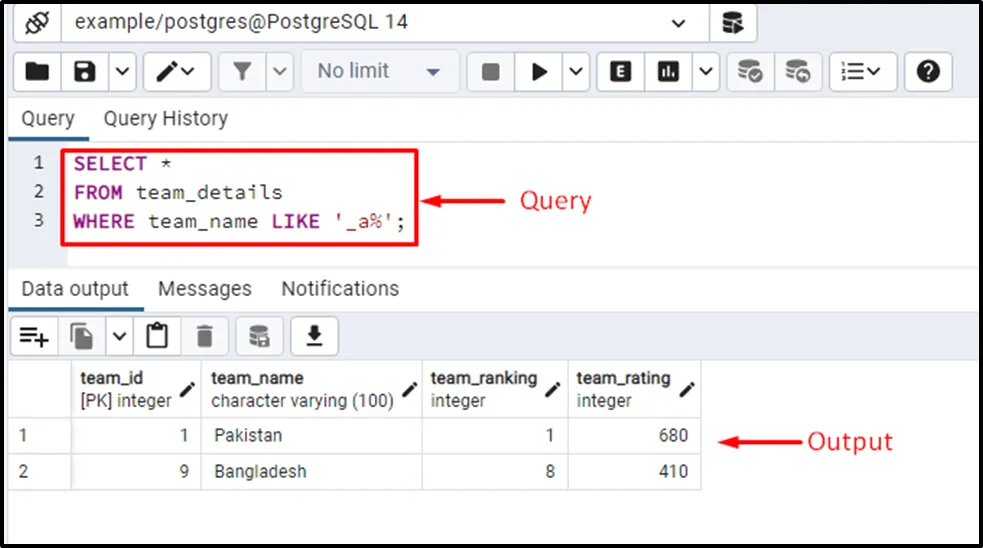The width and height of the screenshot is (983, 548).
Task: Stop the running query
Action: [491, 71]
